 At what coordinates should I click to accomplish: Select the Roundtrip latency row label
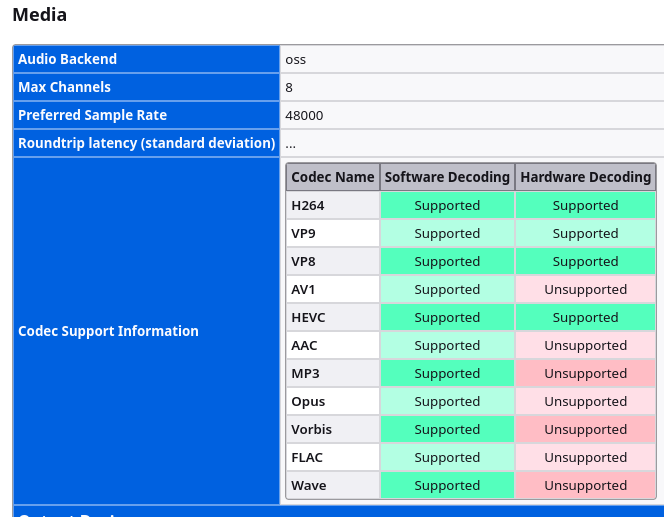pos(146,143)
